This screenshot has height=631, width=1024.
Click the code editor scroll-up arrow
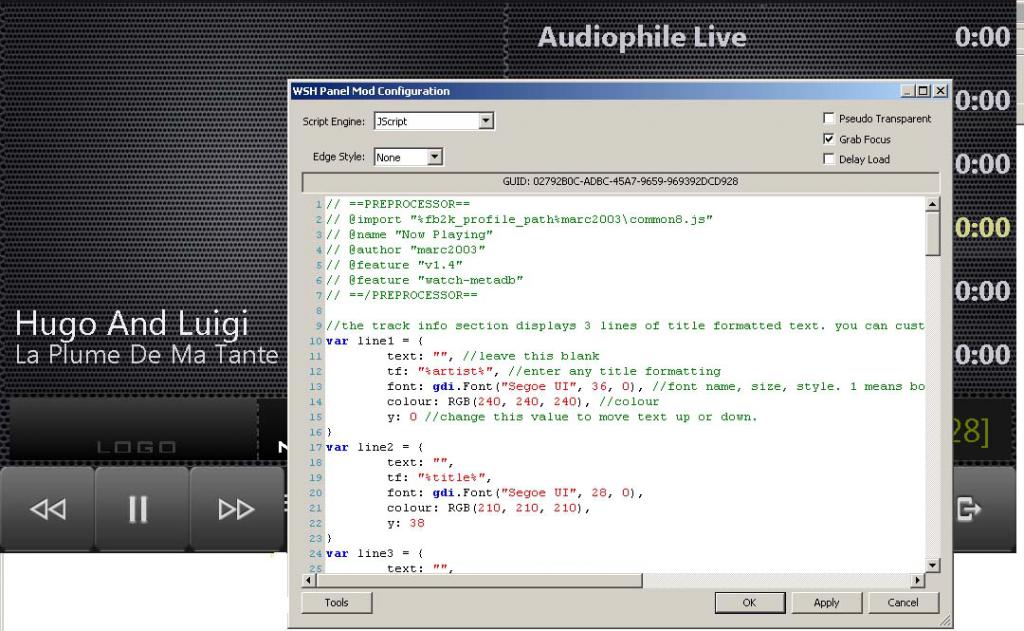point(932,204)
